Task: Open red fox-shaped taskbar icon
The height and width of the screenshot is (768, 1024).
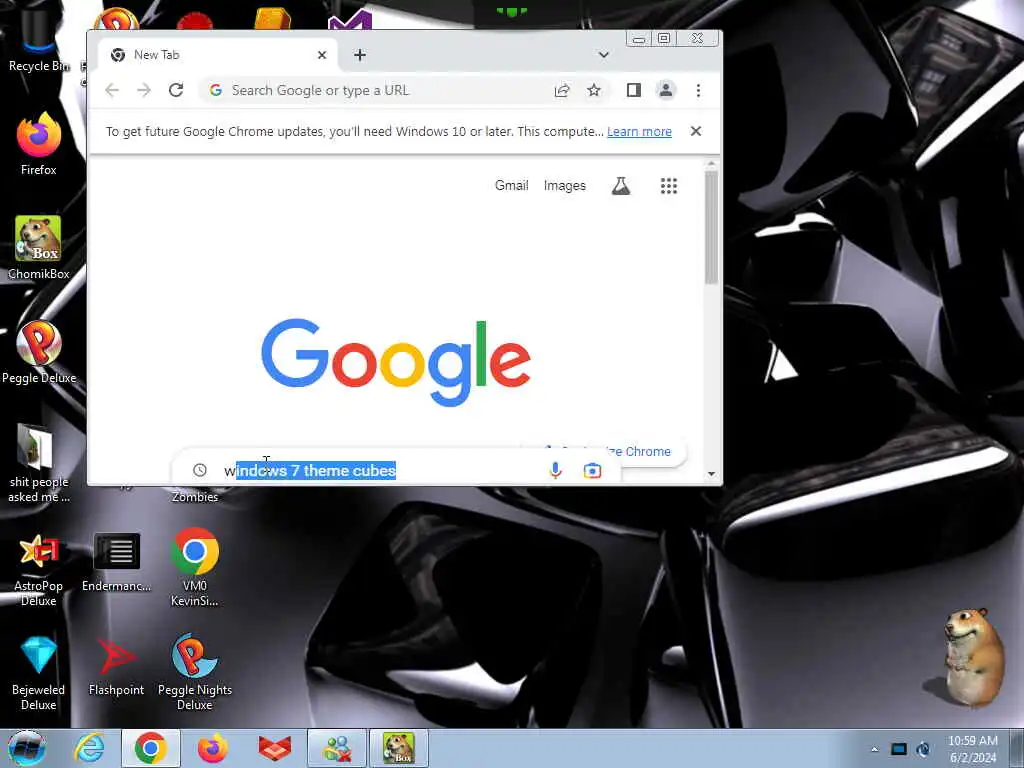Action: [x=275, y=748]
